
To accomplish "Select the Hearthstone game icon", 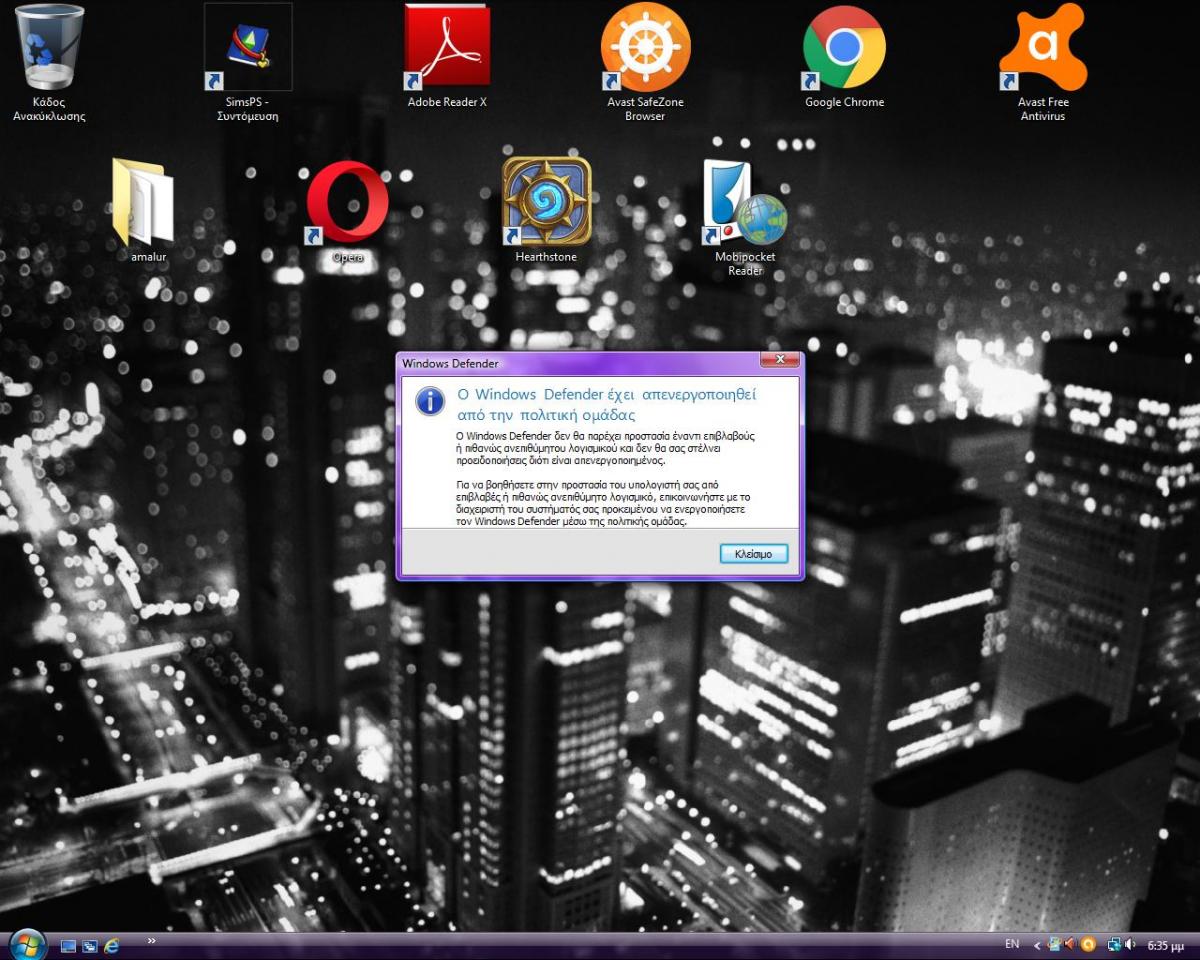I will pyautogui.click(x=546, y=202).
